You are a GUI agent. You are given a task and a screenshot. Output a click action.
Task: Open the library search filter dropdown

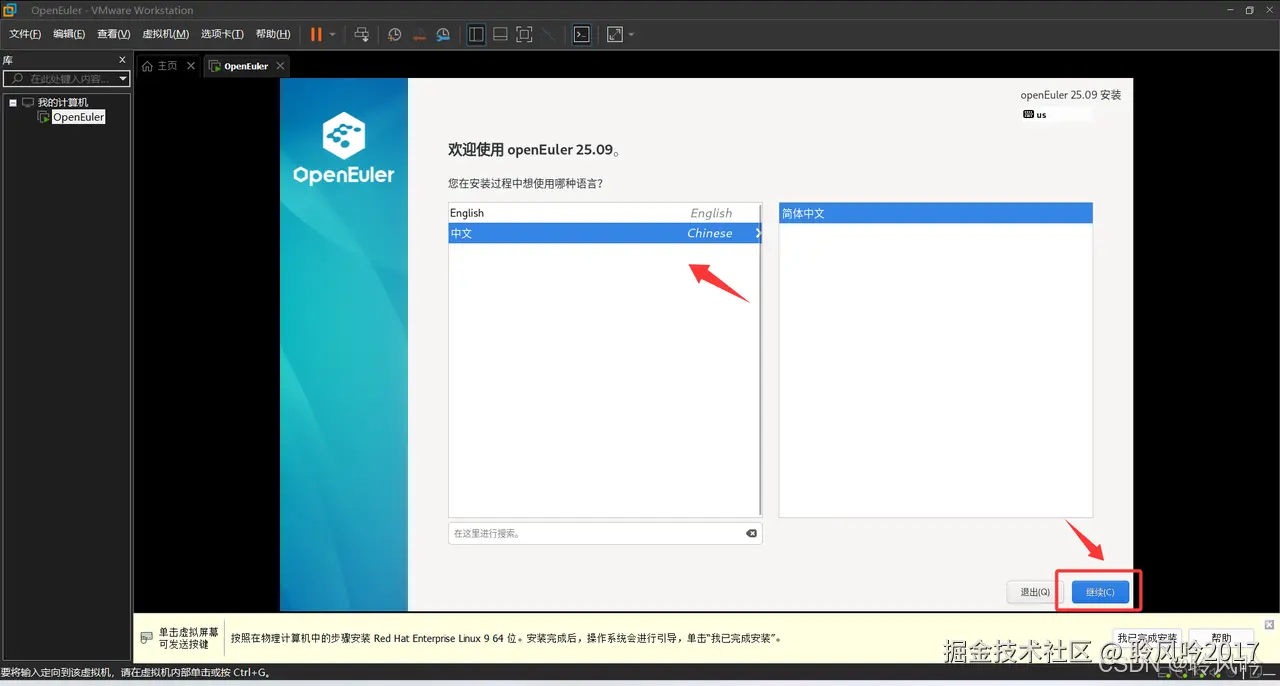[122, 78]
